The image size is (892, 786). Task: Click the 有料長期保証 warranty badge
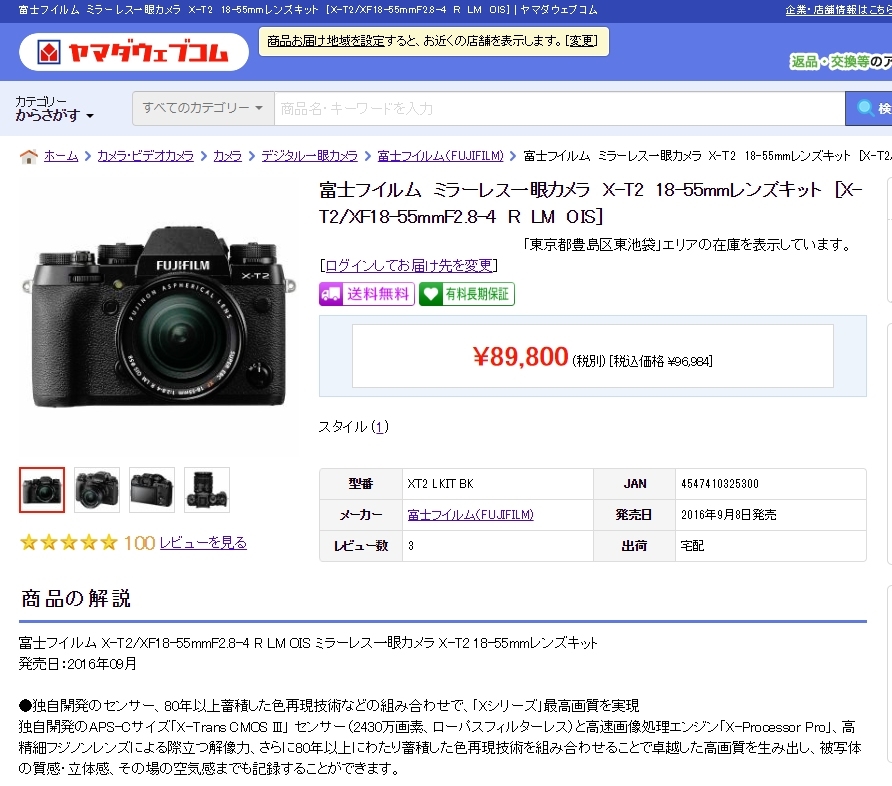pos(467,294)
